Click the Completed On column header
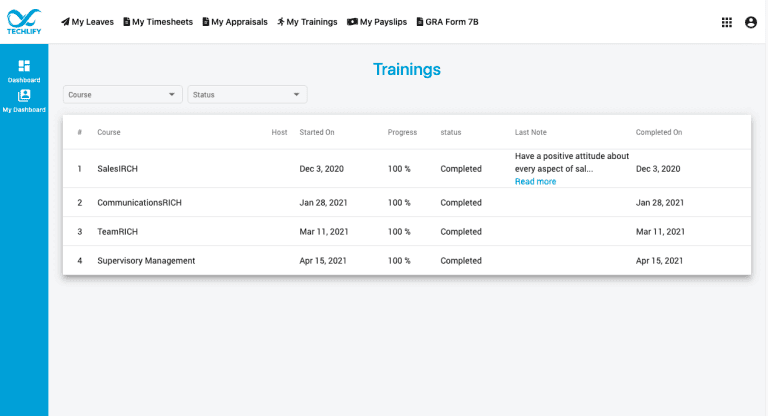 tap(659, 132)
